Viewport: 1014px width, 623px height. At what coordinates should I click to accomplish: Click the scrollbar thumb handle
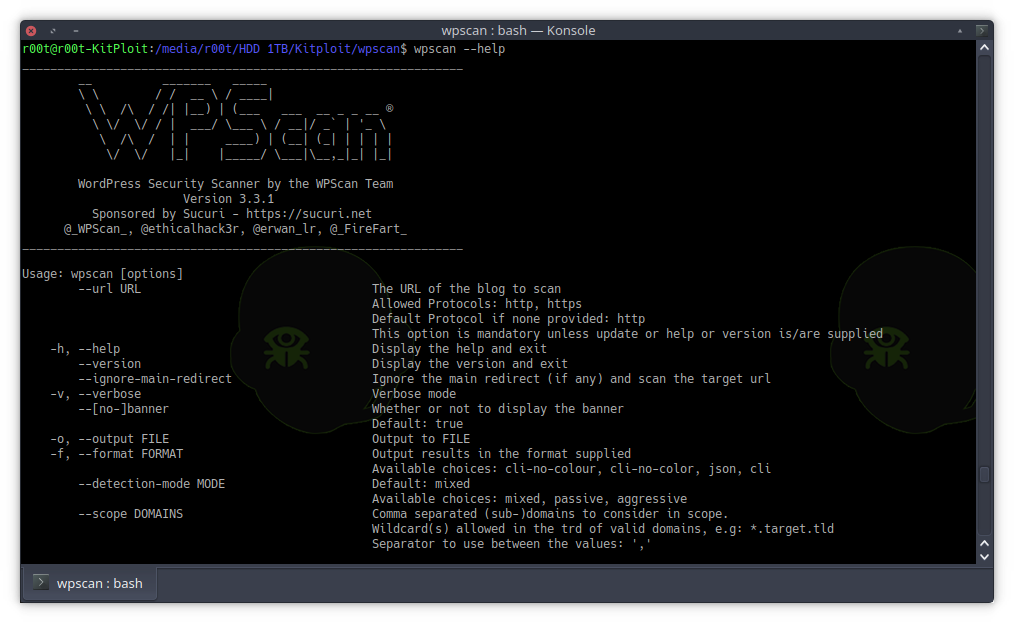[x=984, y=474]
